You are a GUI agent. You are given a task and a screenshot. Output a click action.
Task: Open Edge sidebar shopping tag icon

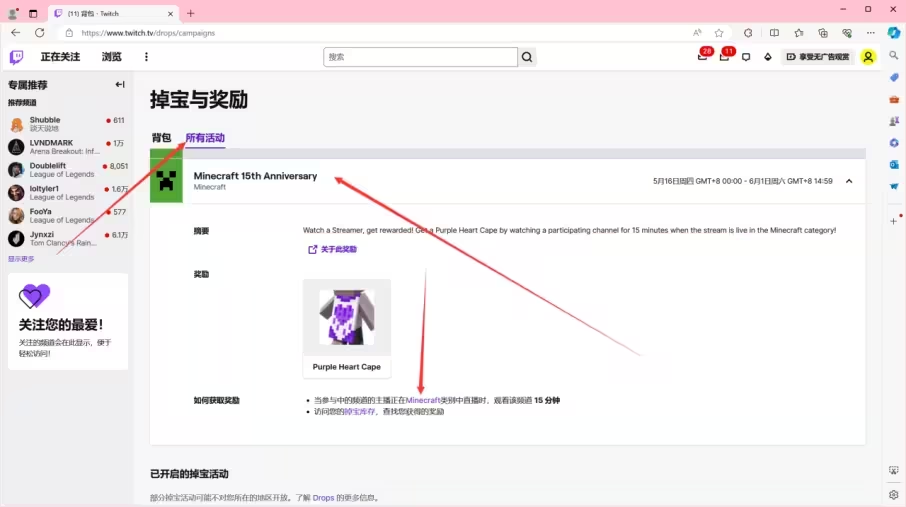coord(894,77)
